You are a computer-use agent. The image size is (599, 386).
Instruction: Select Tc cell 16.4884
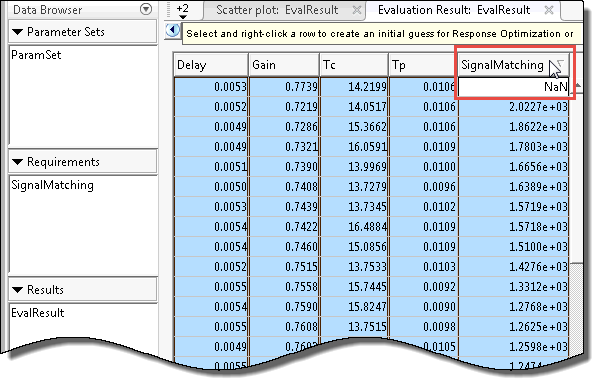pos(354,227)
